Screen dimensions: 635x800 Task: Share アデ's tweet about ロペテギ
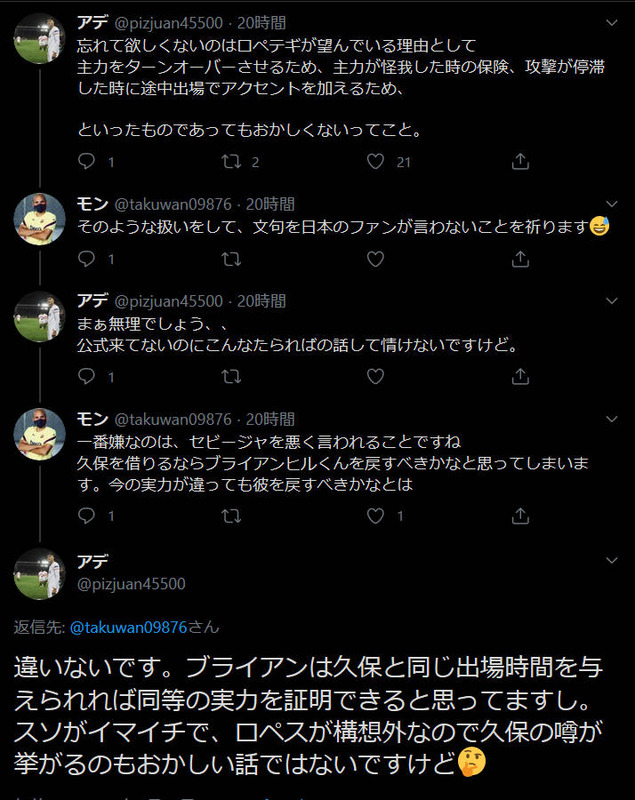(x=519, y=159)
